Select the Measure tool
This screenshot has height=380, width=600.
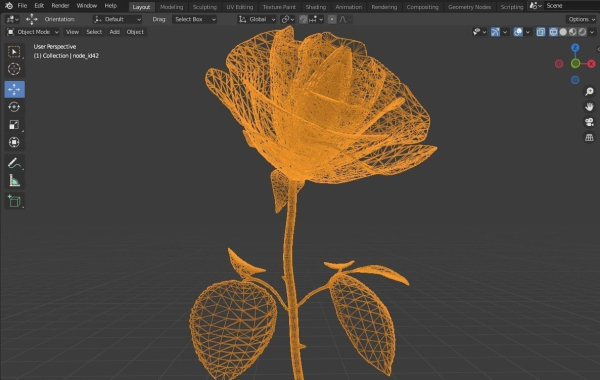tap(15, 181)
